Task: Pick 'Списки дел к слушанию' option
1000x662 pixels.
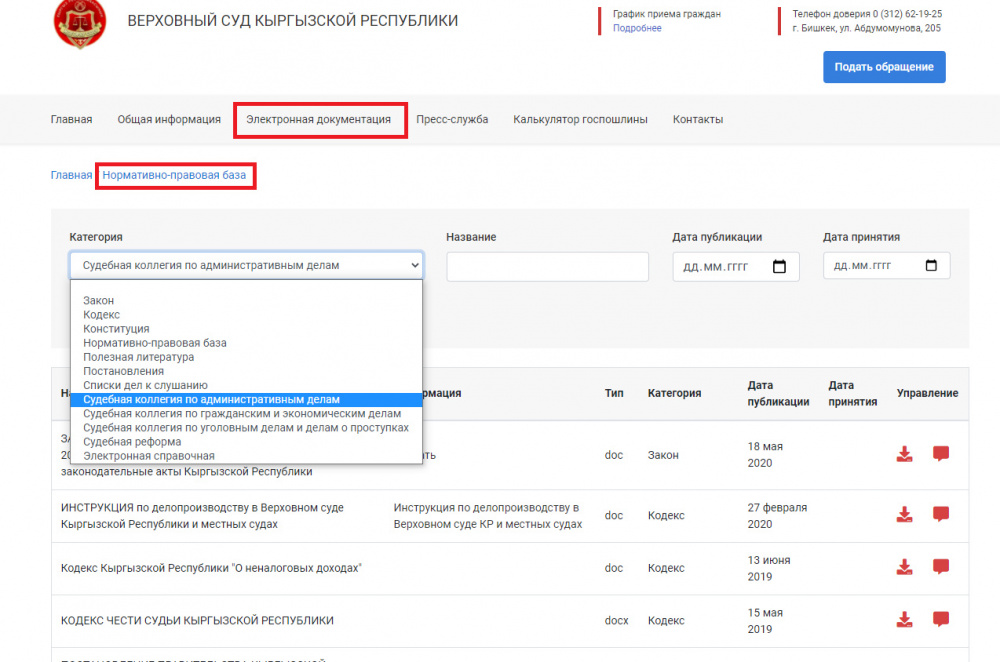Action: pyautogui.click(x=145, y=385)
